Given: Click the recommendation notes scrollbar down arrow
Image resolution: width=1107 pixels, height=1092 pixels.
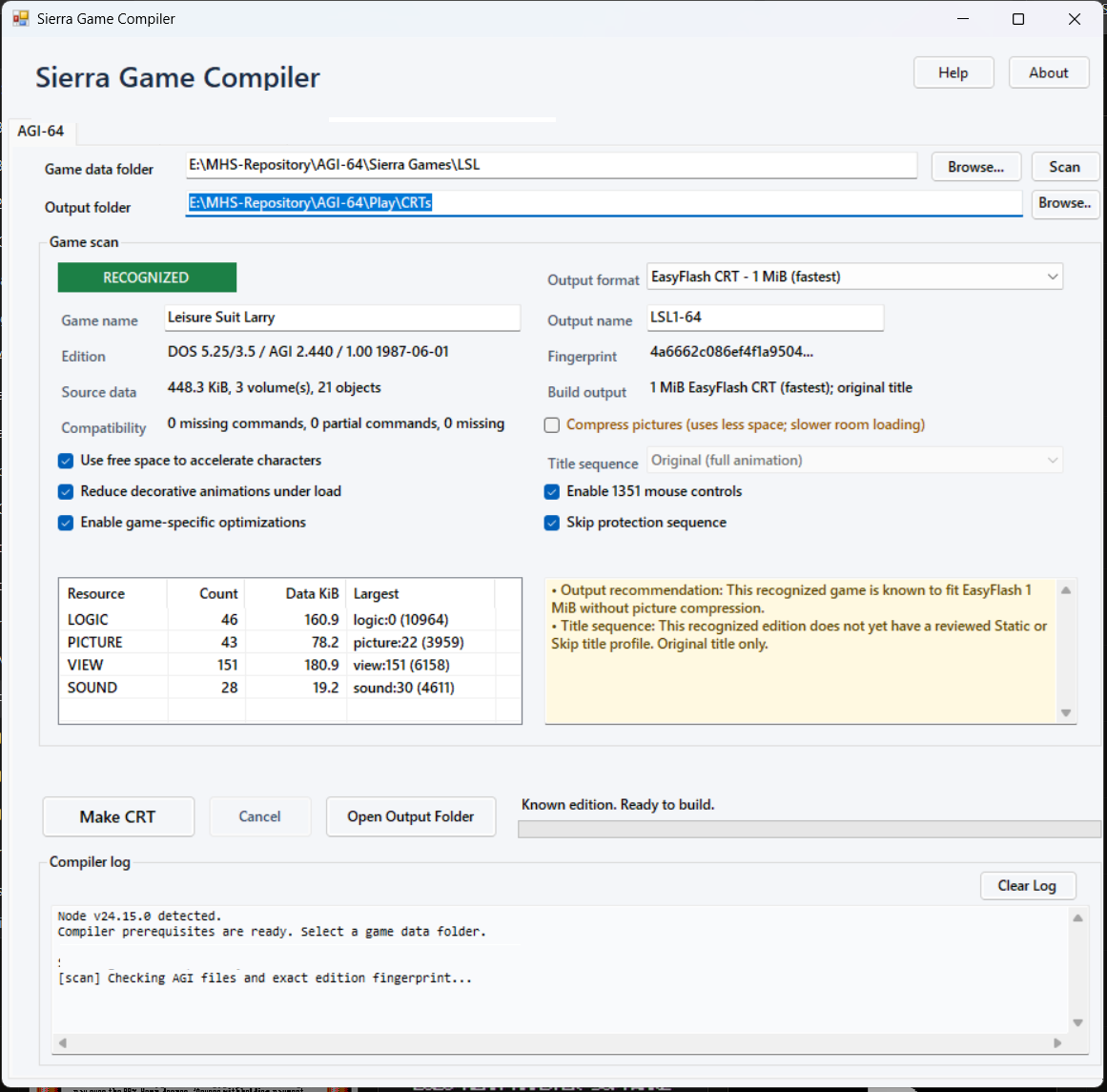Looking at the screenshot, I should click(1066, 713).
